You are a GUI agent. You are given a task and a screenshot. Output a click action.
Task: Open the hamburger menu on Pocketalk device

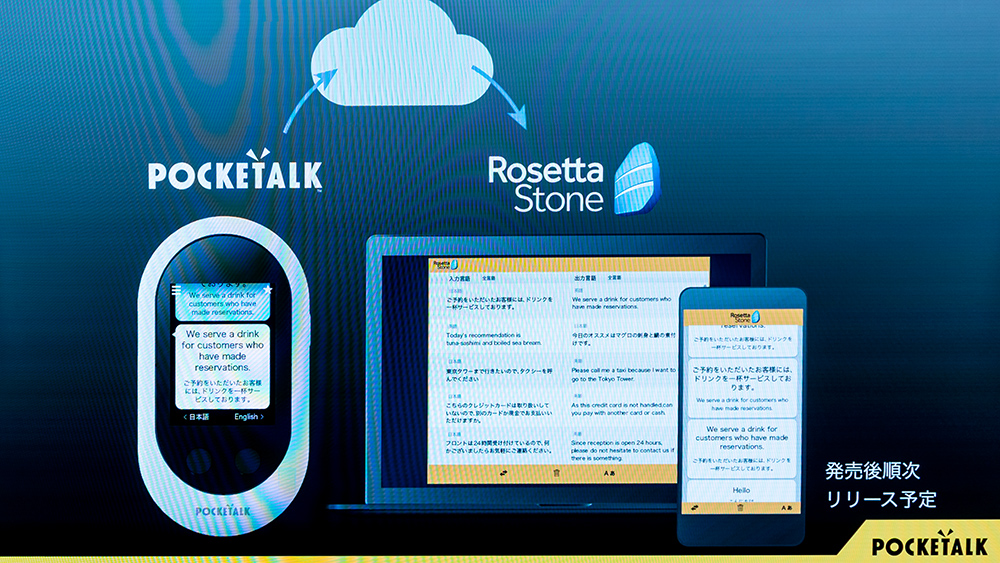177,290
